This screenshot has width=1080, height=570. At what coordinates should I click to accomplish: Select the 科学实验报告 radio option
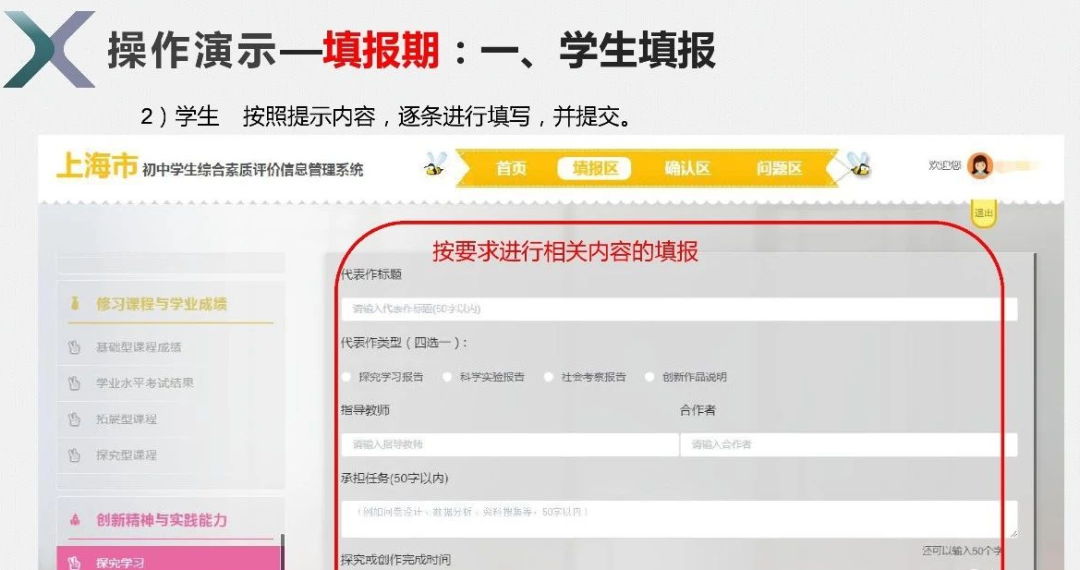[x=447, y=377]
